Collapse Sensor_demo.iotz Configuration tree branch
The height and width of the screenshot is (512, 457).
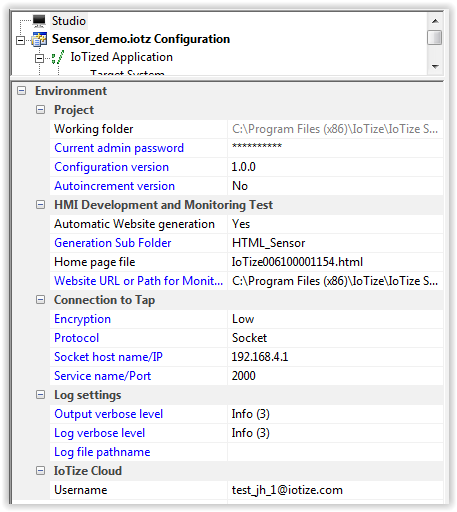pos(21,40)
